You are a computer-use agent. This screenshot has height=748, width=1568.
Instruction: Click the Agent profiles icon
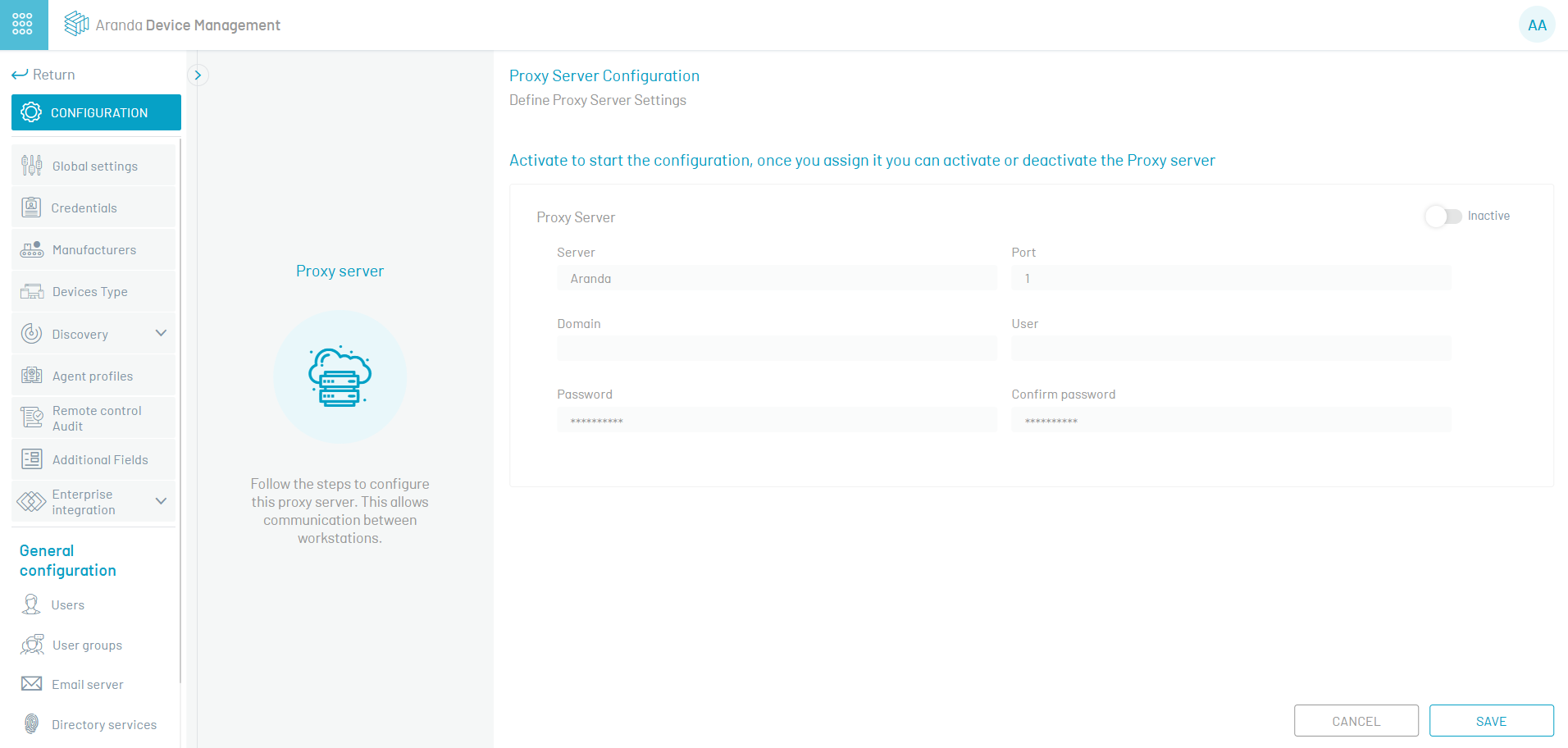pyautogui.click(x=32, y=375)
